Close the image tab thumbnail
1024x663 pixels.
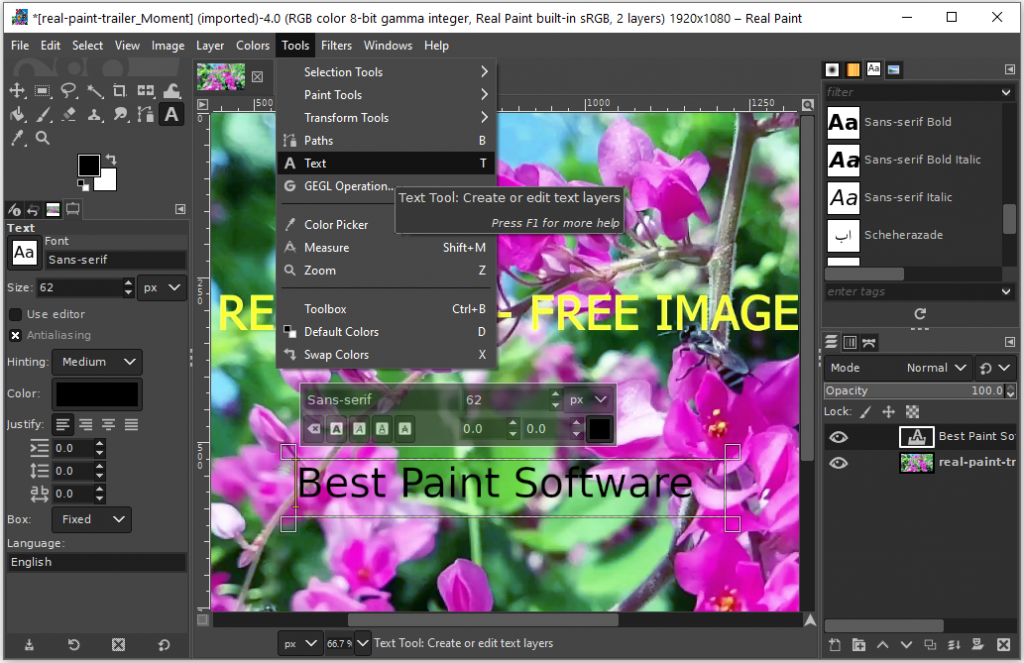[x=257, y=76]
